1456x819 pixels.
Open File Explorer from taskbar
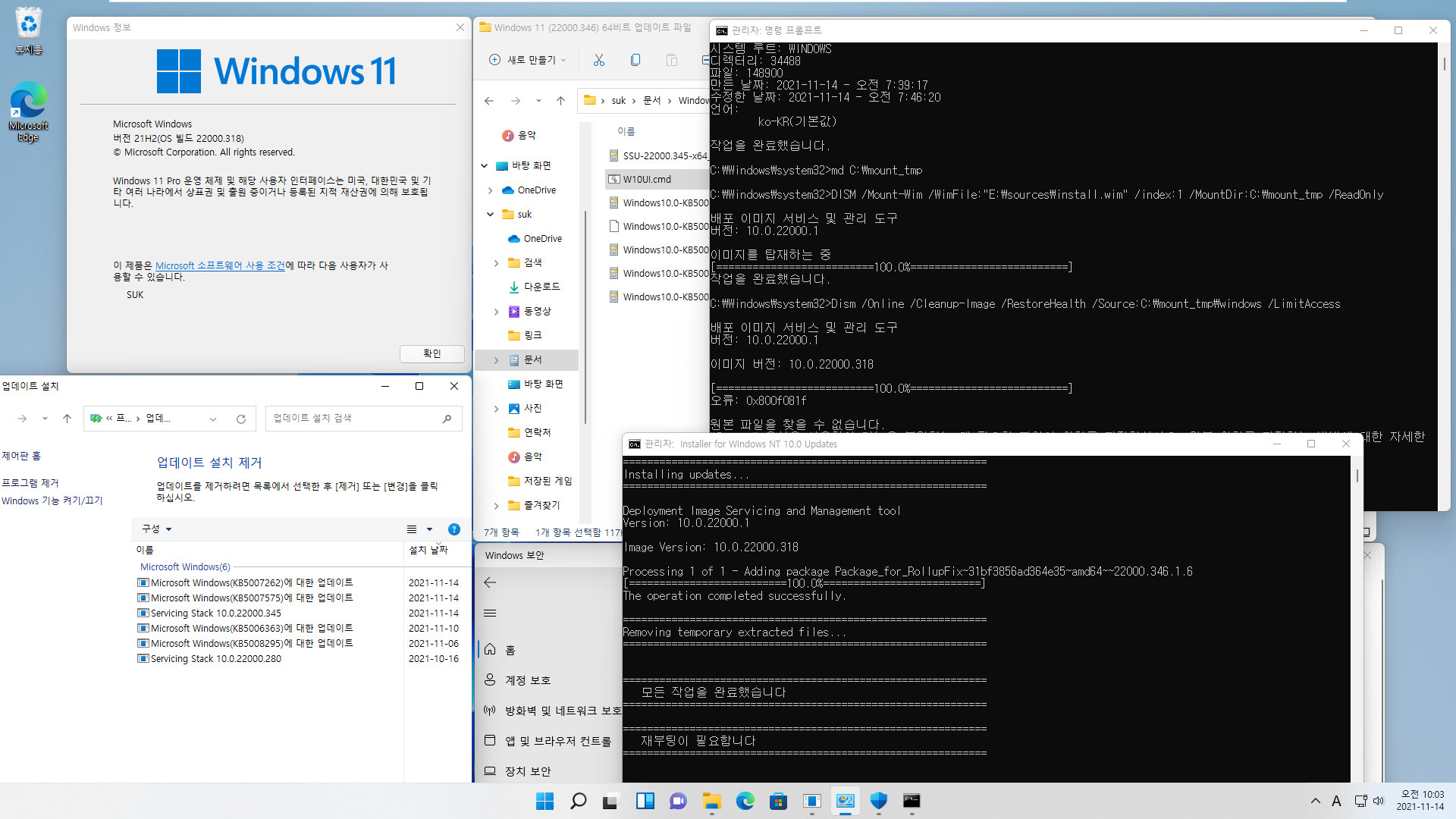711,801
